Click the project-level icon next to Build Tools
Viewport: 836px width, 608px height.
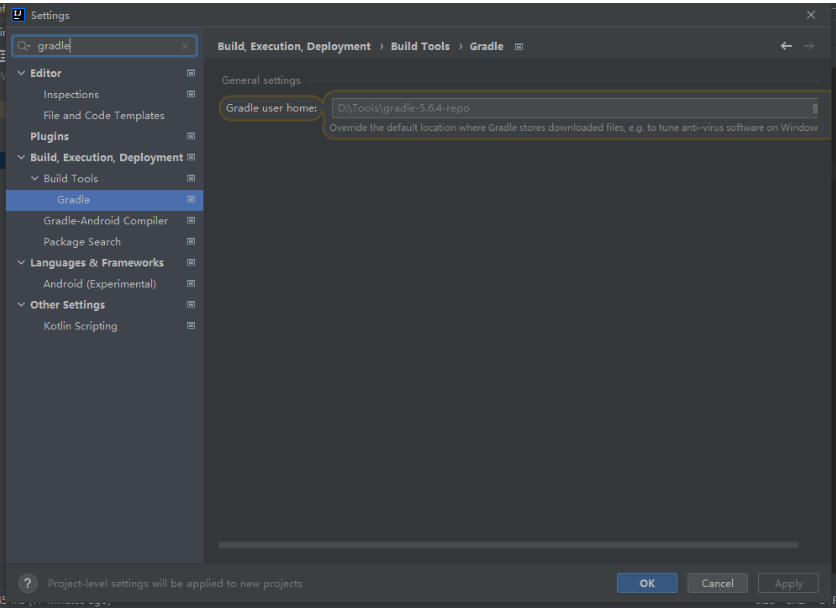pyautogui.click(x=191, y=179)
